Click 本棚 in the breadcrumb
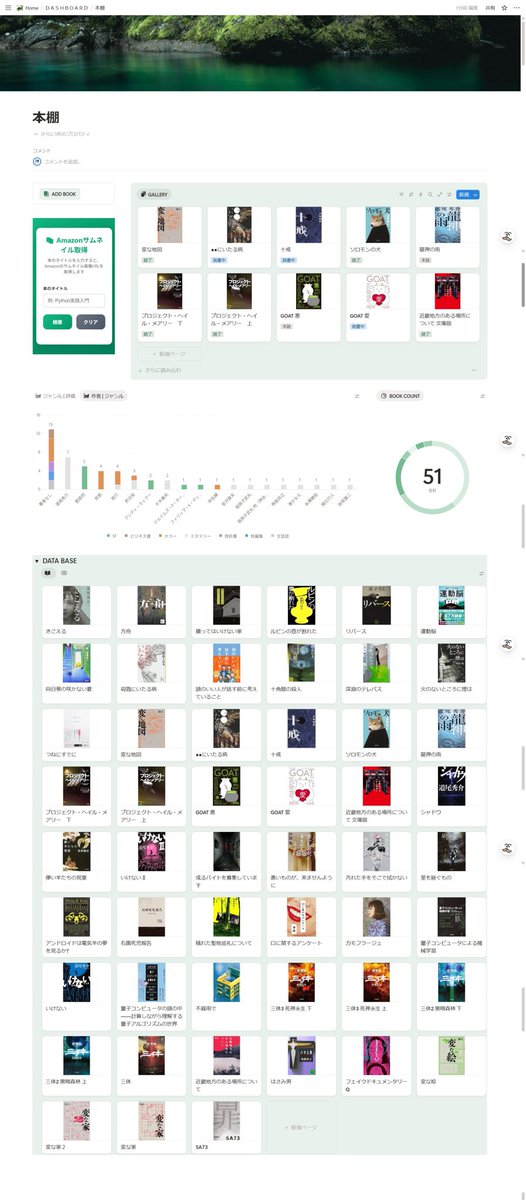This screenshot has width=526, height=1200. pyautogui.click(x=100, y=7)
